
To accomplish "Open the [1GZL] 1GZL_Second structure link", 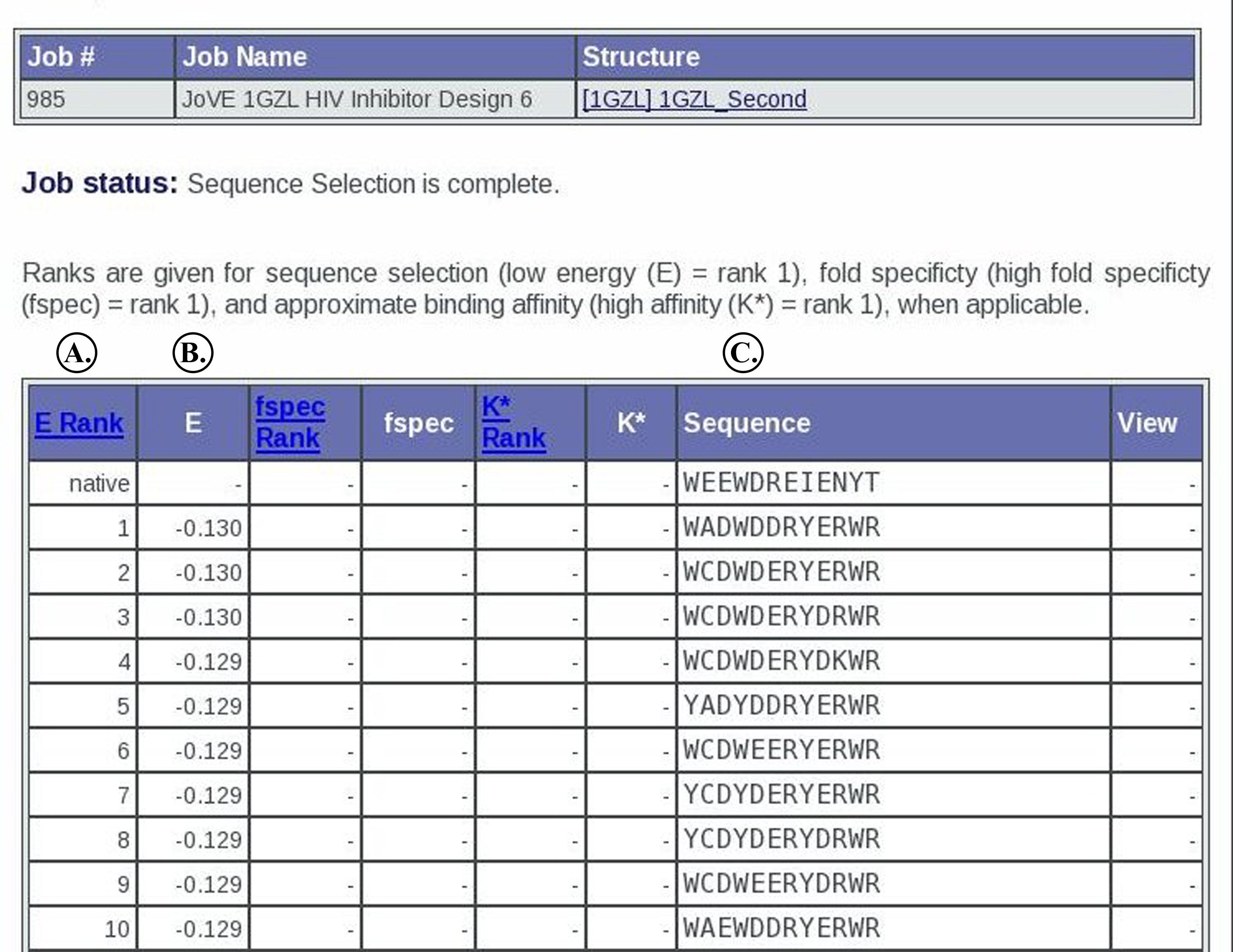I will (x=694, y=99).
